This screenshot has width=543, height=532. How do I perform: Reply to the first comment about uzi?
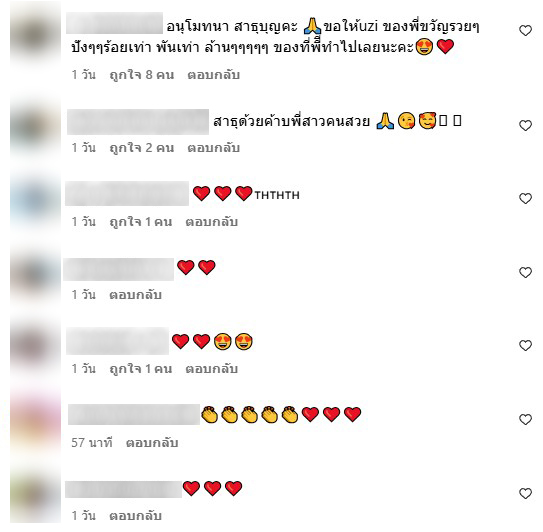pos(213,75)
